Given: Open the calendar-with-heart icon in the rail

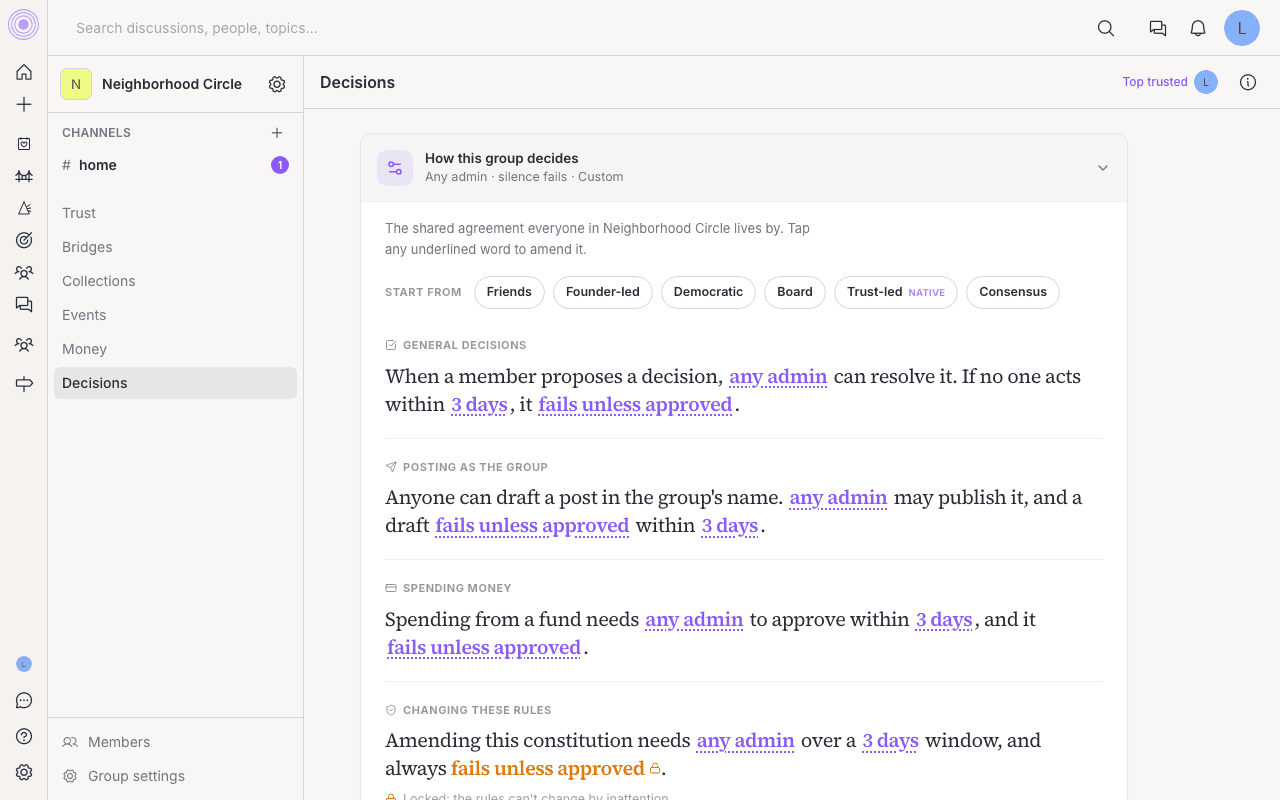Looking at the screenshot, I should (x=24, y=144).
